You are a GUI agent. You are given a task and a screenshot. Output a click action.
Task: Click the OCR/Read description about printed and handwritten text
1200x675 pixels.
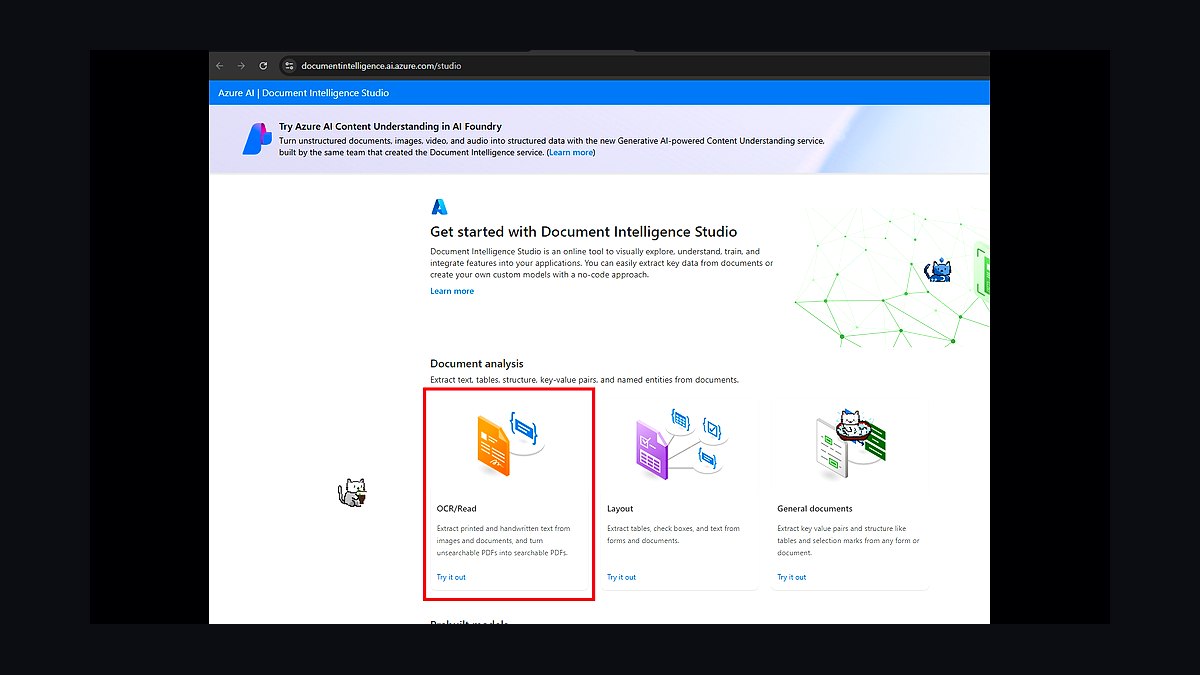(x=504, y=541)
